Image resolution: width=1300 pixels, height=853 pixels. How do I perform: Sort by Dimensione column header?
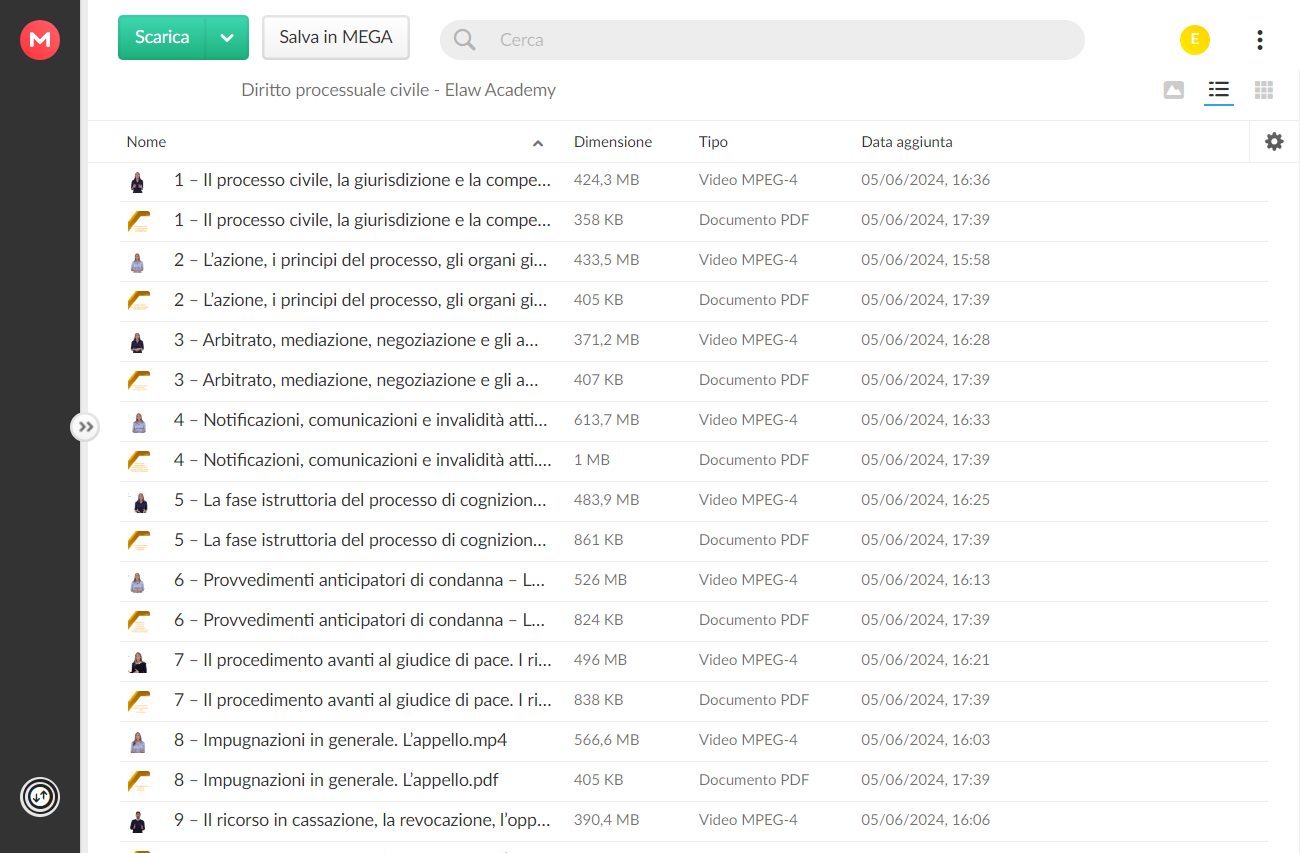pos(613,142)
